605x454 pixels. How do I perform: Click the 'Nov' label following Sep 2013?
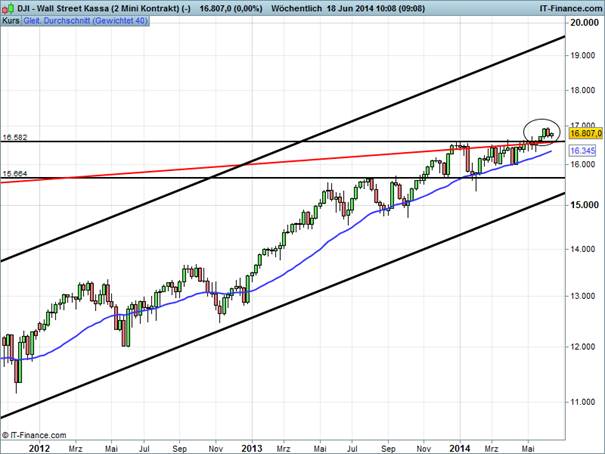click(424, 449)
